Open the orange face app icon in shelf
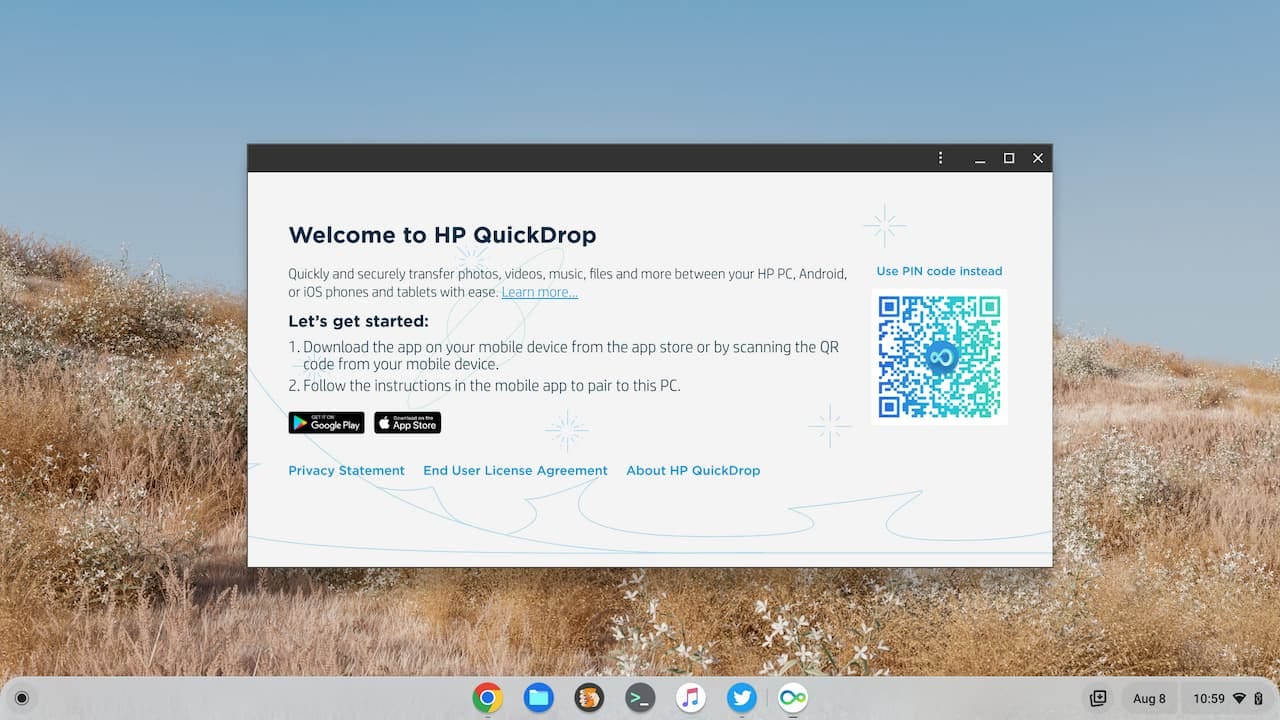 [589, 698]
